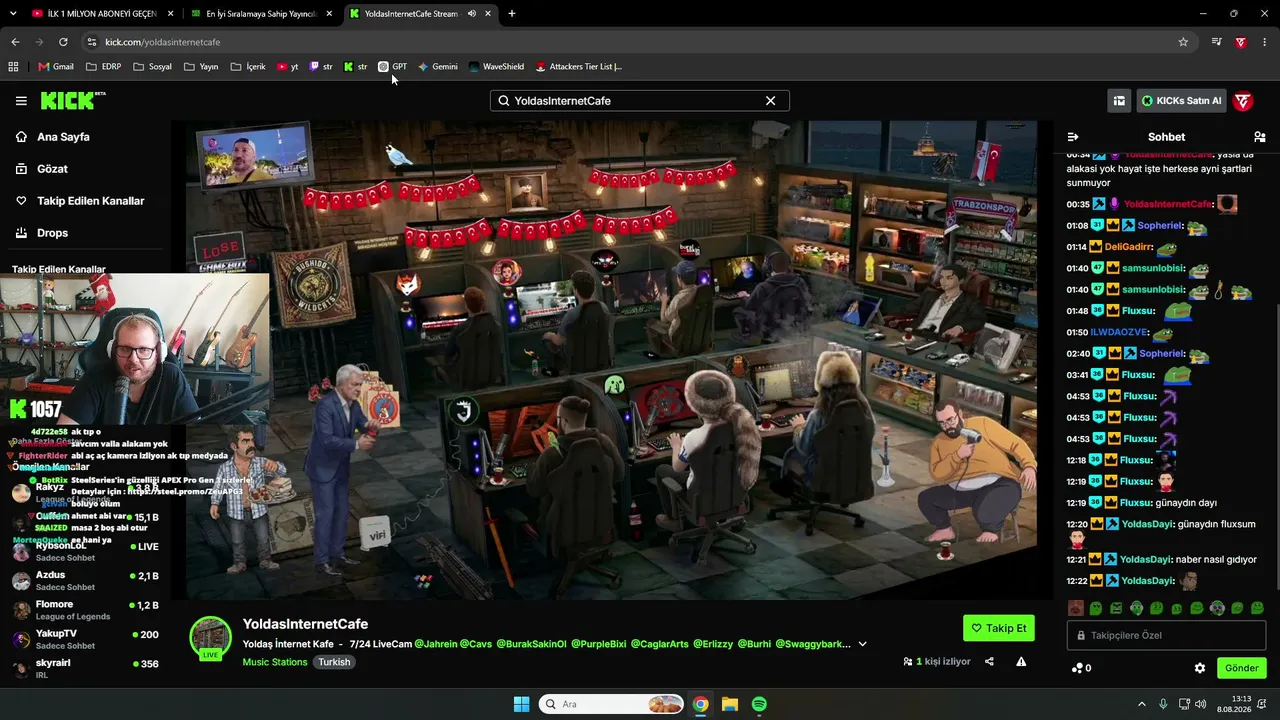
Task: Open site info icon in address bar
Action: [x=92, y=42]
